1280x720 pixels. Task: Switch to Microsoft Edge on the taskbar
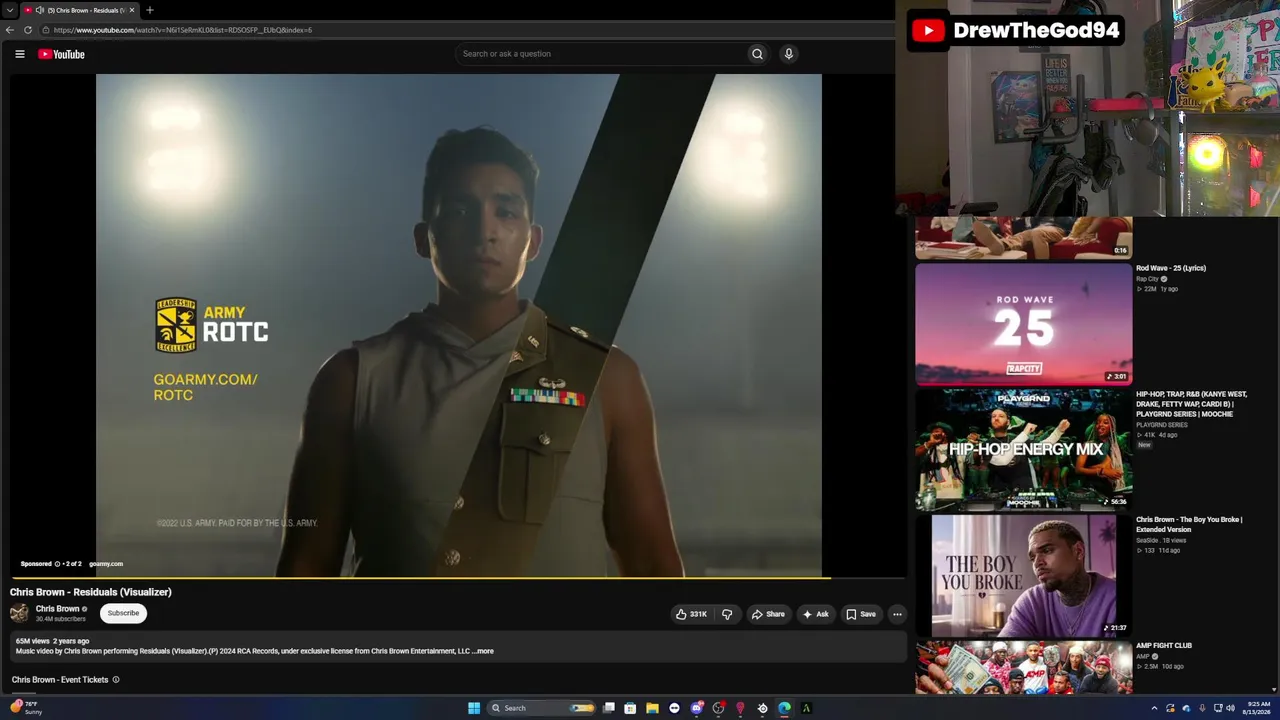click(x=784, y=708)
